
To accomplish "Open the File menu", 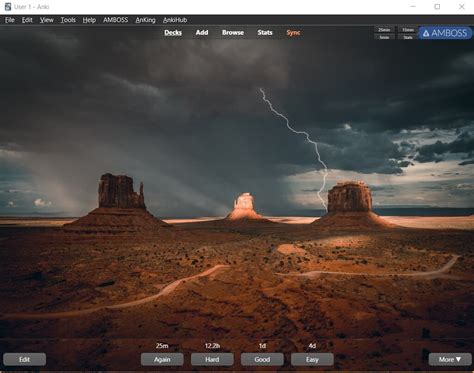I will click(10, 20).
